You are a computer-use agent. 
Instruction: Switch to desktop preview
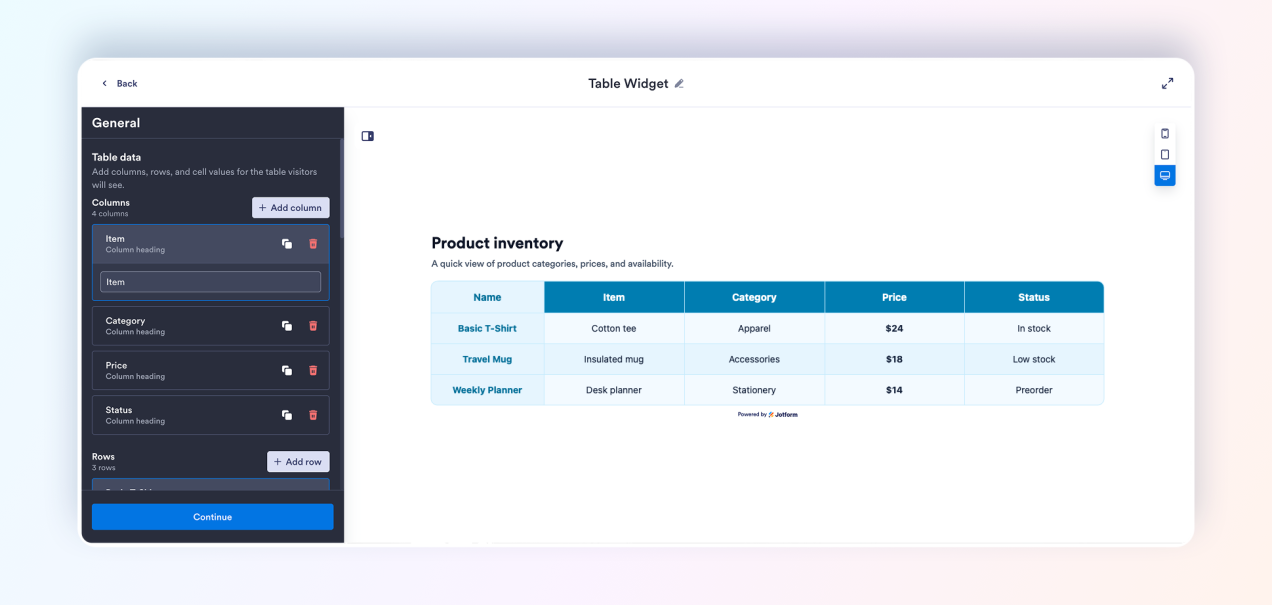(x=1165, y=176)
